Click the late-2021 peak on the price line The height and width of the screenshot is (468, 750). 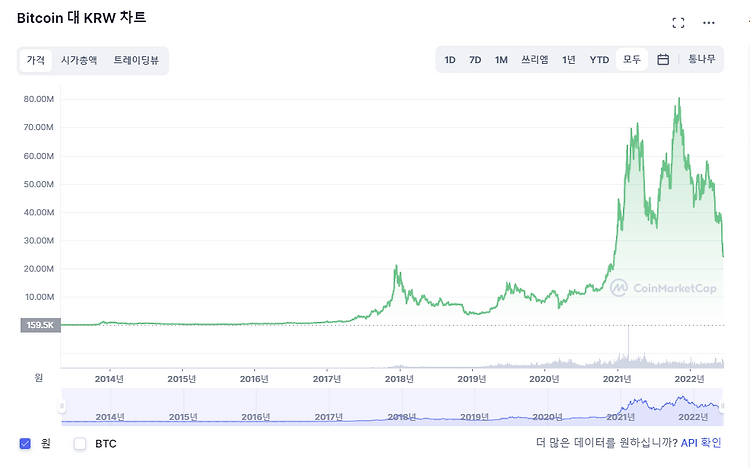click(679, 99)
